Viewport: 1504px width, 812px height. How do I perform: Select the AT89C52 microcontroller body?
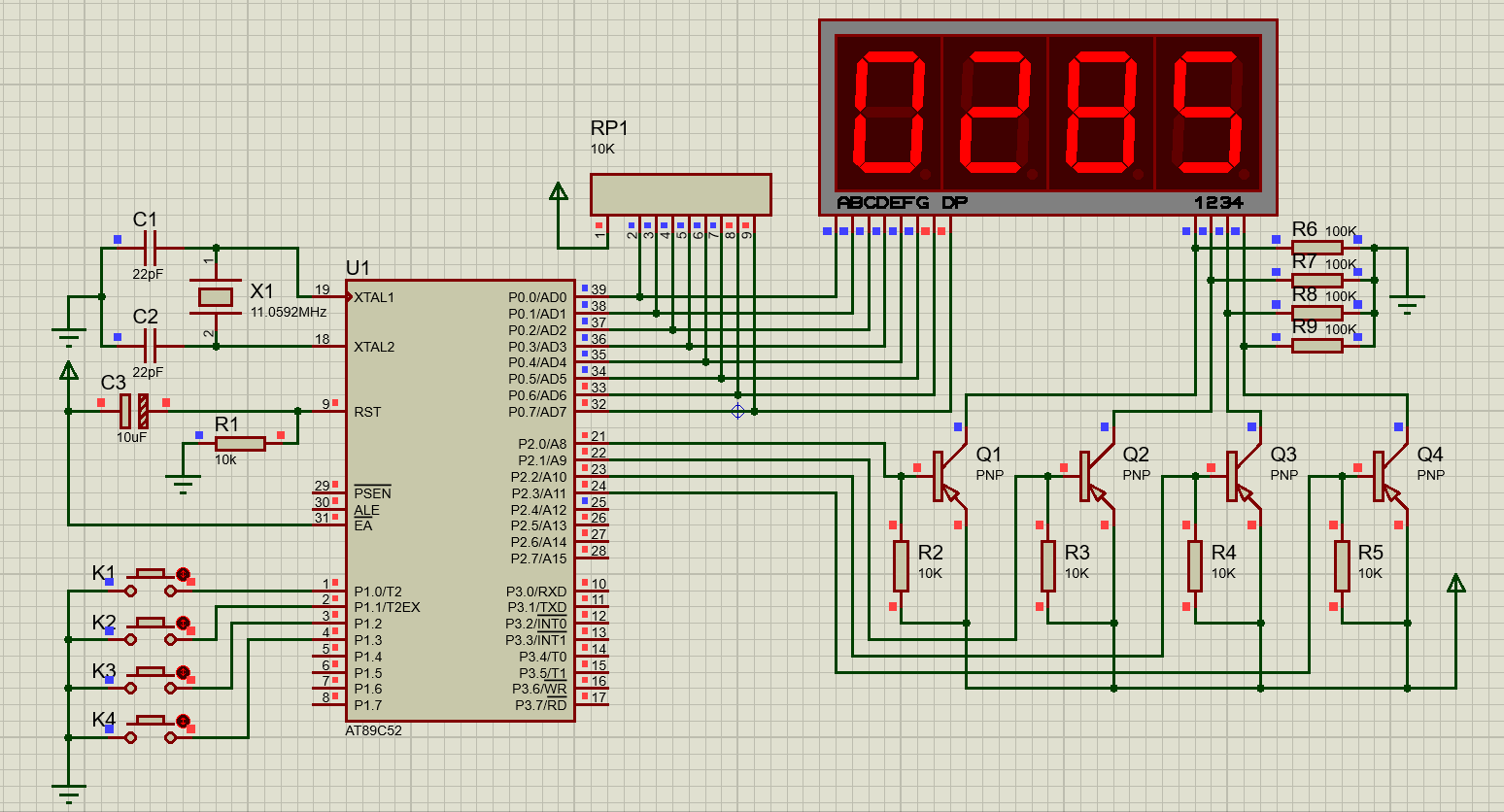pos(460,500)
